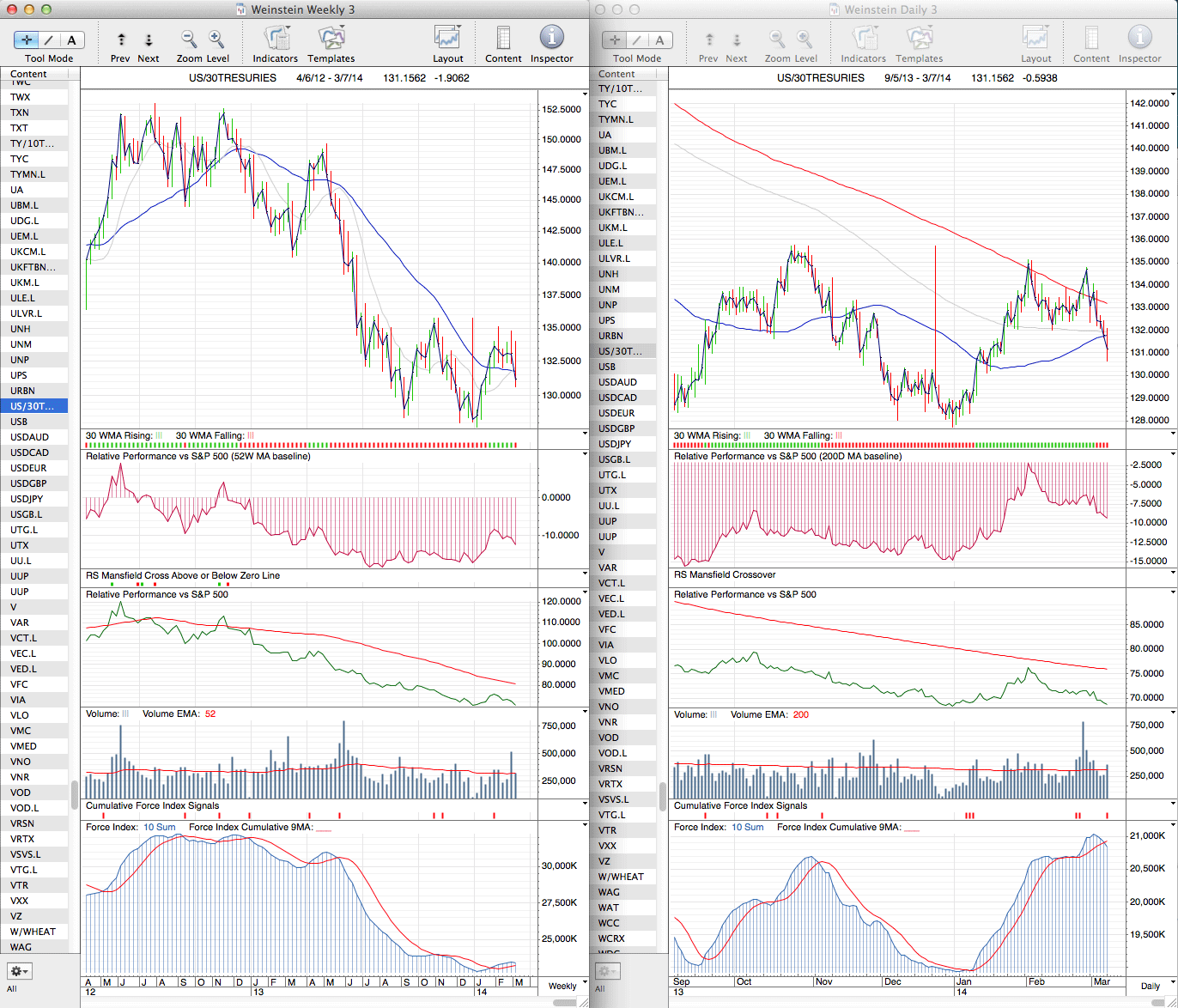The width and height of the screenshot is (1178, 1008).
Task: Open Layout options in Weekly toolbar
Action: 447,39
